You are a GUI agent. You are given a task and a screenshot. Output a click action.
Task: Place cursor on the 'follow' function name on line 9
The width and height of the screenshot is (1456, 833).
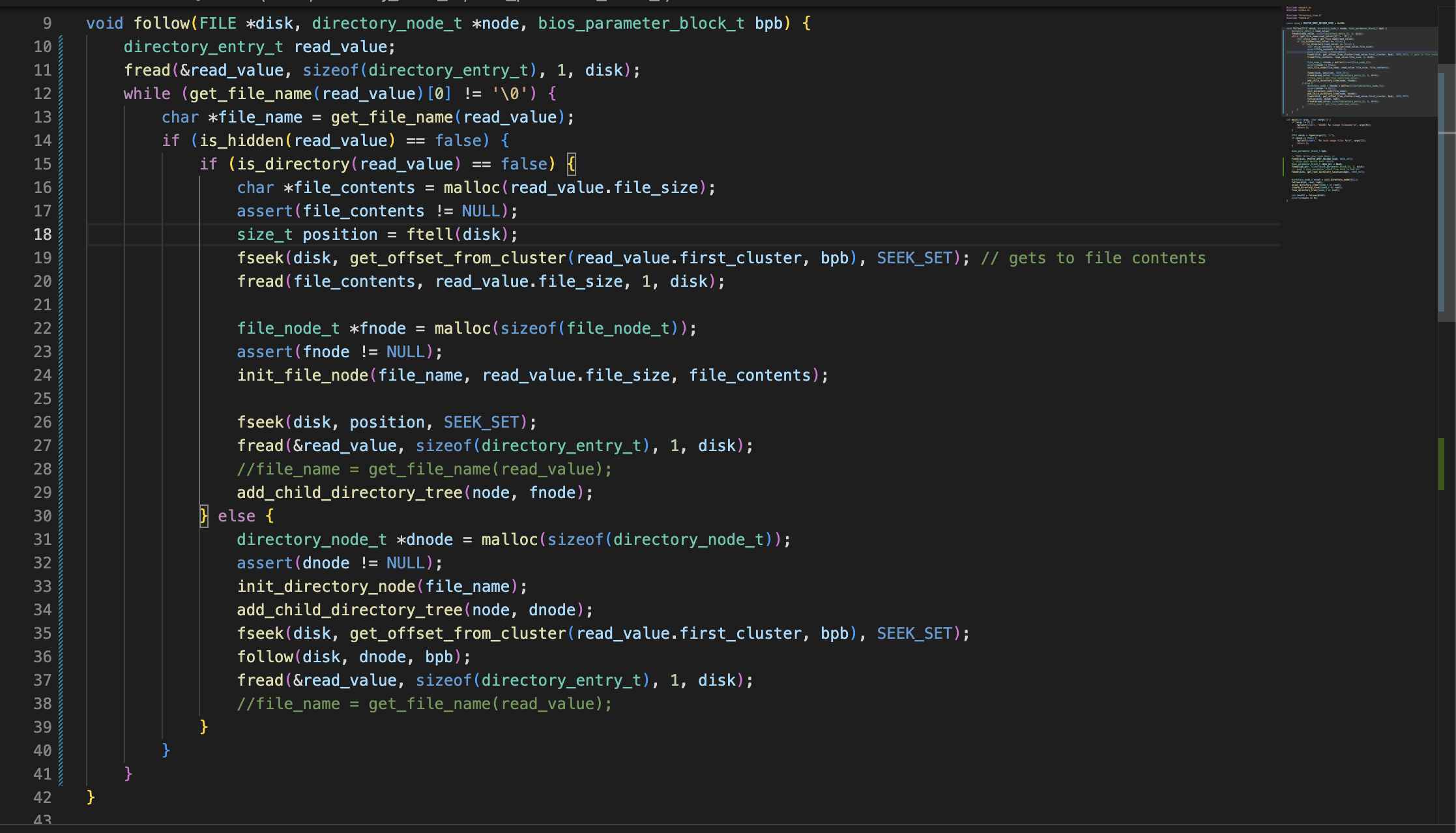[161, 23]
